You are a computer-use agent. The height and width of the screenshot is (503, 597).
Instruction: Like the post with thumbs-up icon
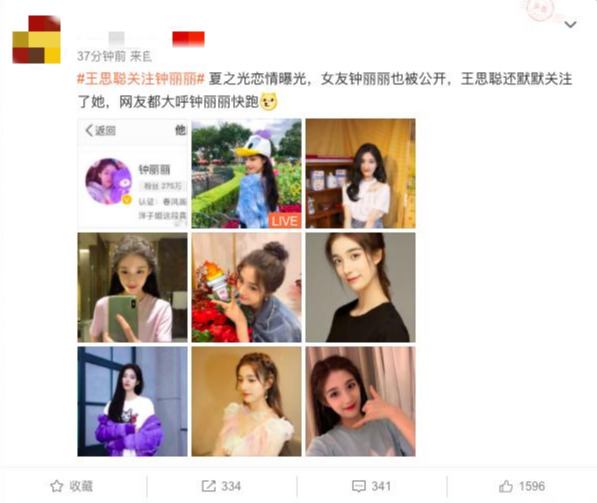[x=506, y=486]
